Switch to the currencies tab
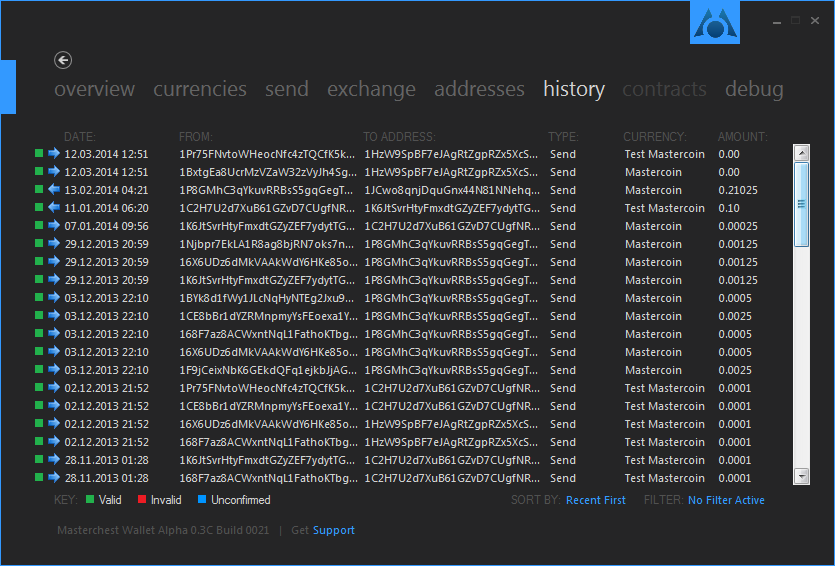 point(200,89)
